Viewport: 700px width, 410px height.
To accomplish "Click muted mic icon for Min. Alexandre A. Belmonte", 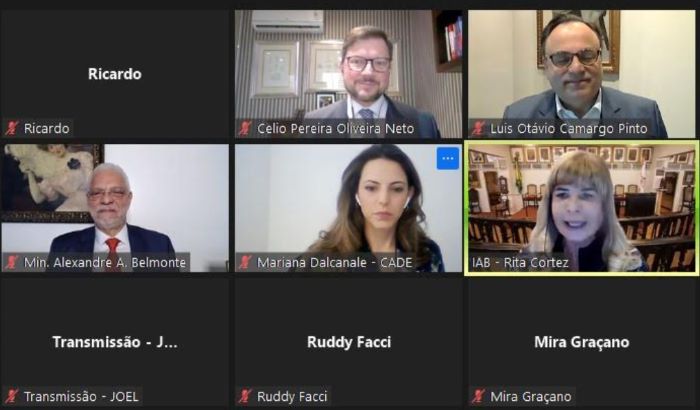I will pos(12,262).
